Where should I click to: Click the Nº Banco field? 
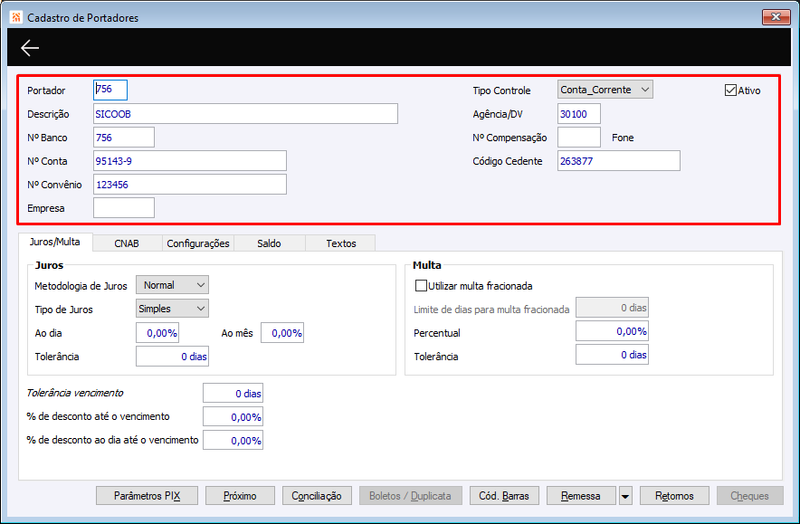[124, 137]
